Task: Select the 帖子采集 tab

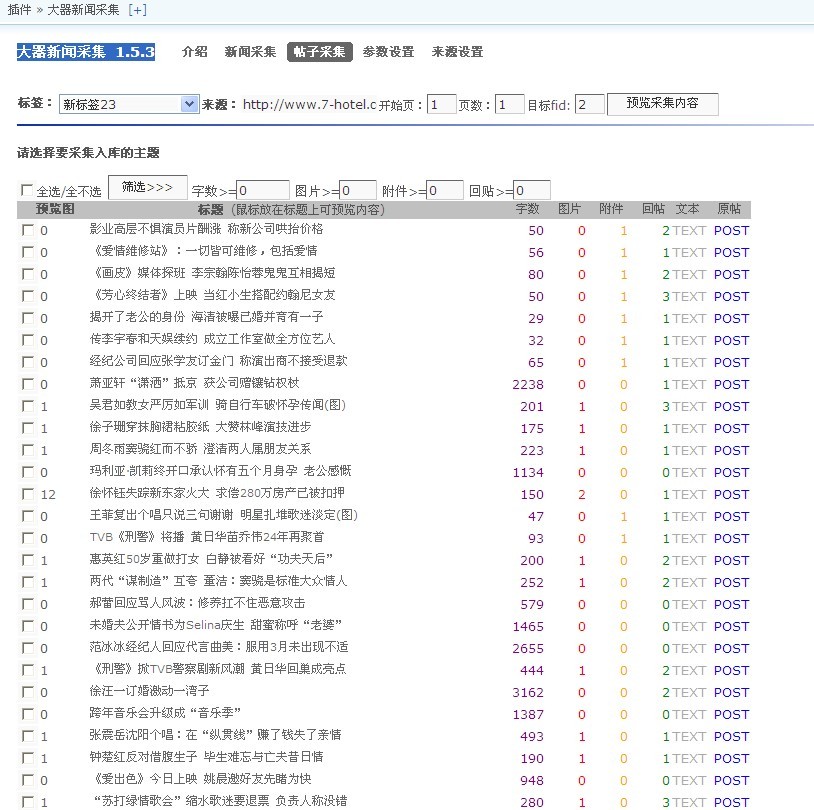Action: 320,52
